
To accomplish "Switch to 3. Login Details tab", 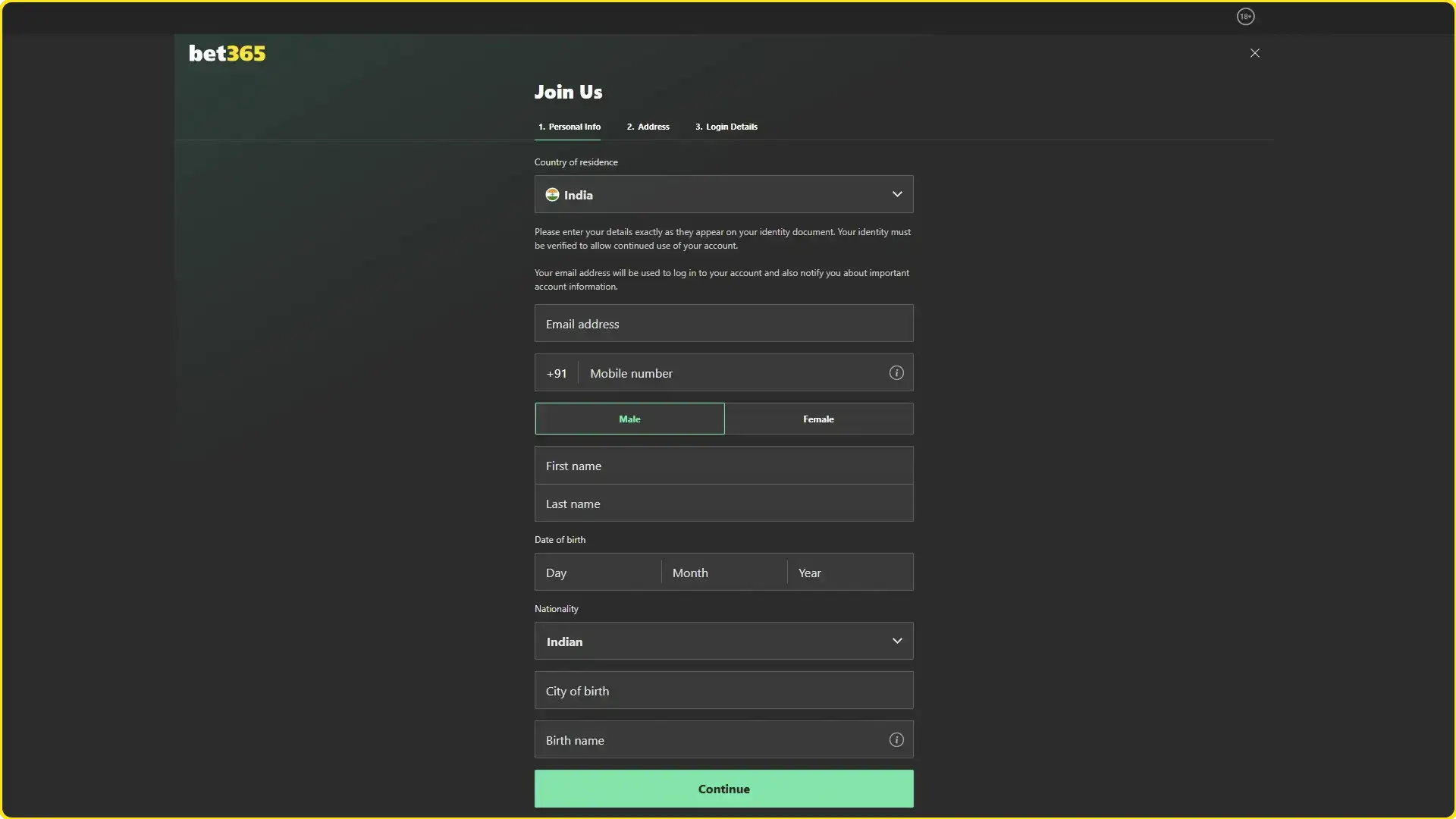I will [726, 127].
